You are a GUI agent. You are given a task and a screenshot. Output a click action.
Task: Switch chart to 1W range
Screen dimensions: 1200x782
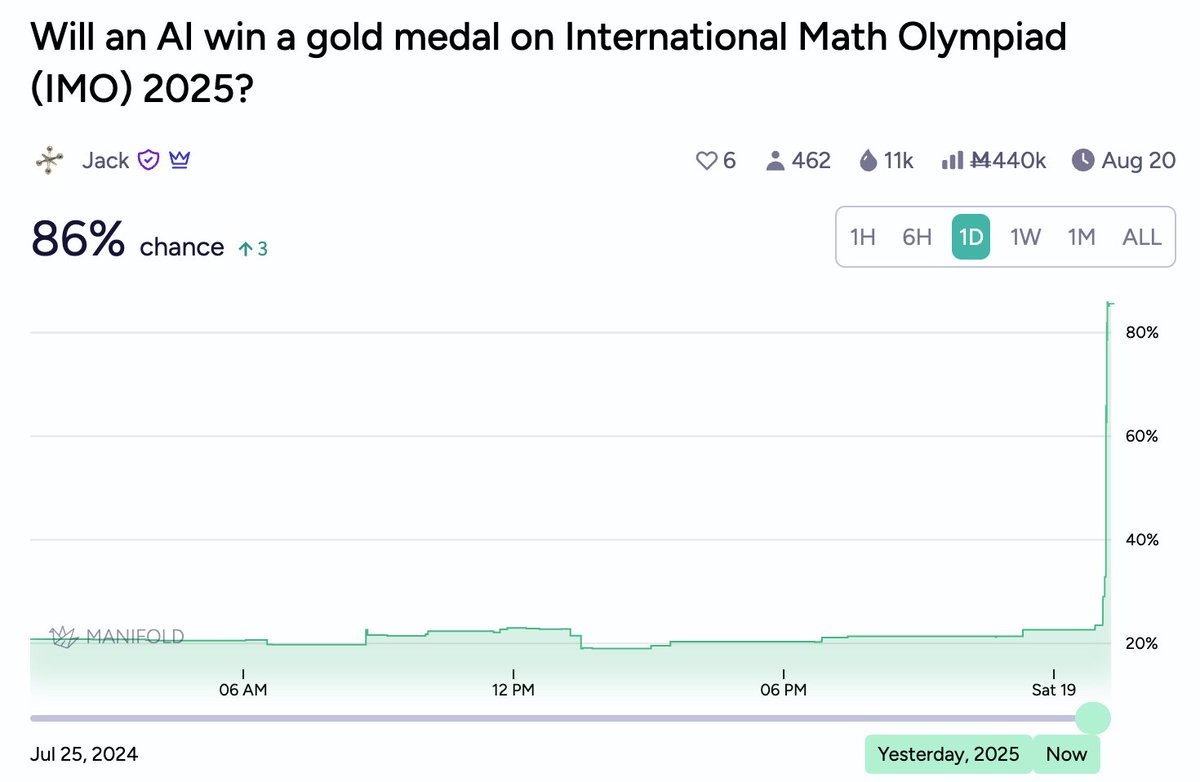(1026, 237)
